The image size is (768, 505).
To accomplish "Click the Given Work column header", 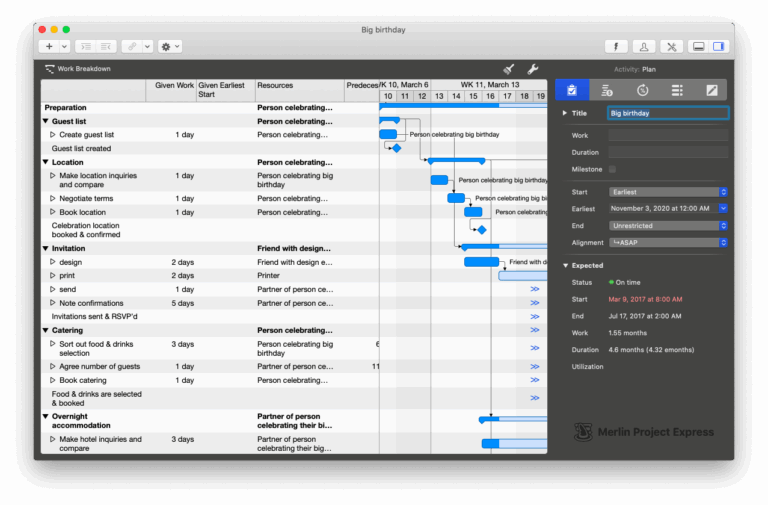I will point(171,90).
